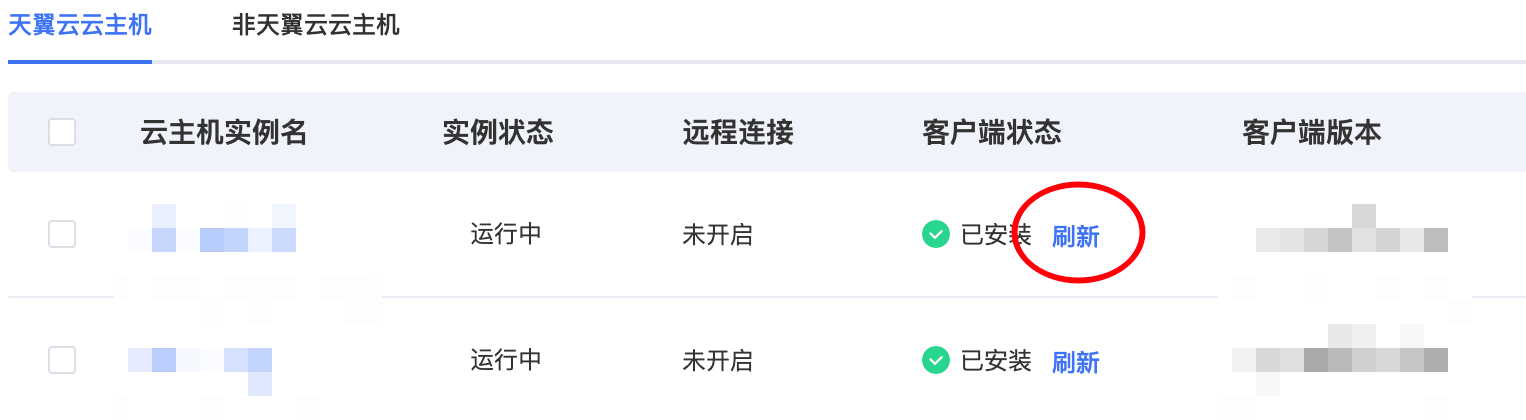The height and width of the screenshot is (420, 1526).
Task: Click the first row's client version value
Action: click(1352, 238)
